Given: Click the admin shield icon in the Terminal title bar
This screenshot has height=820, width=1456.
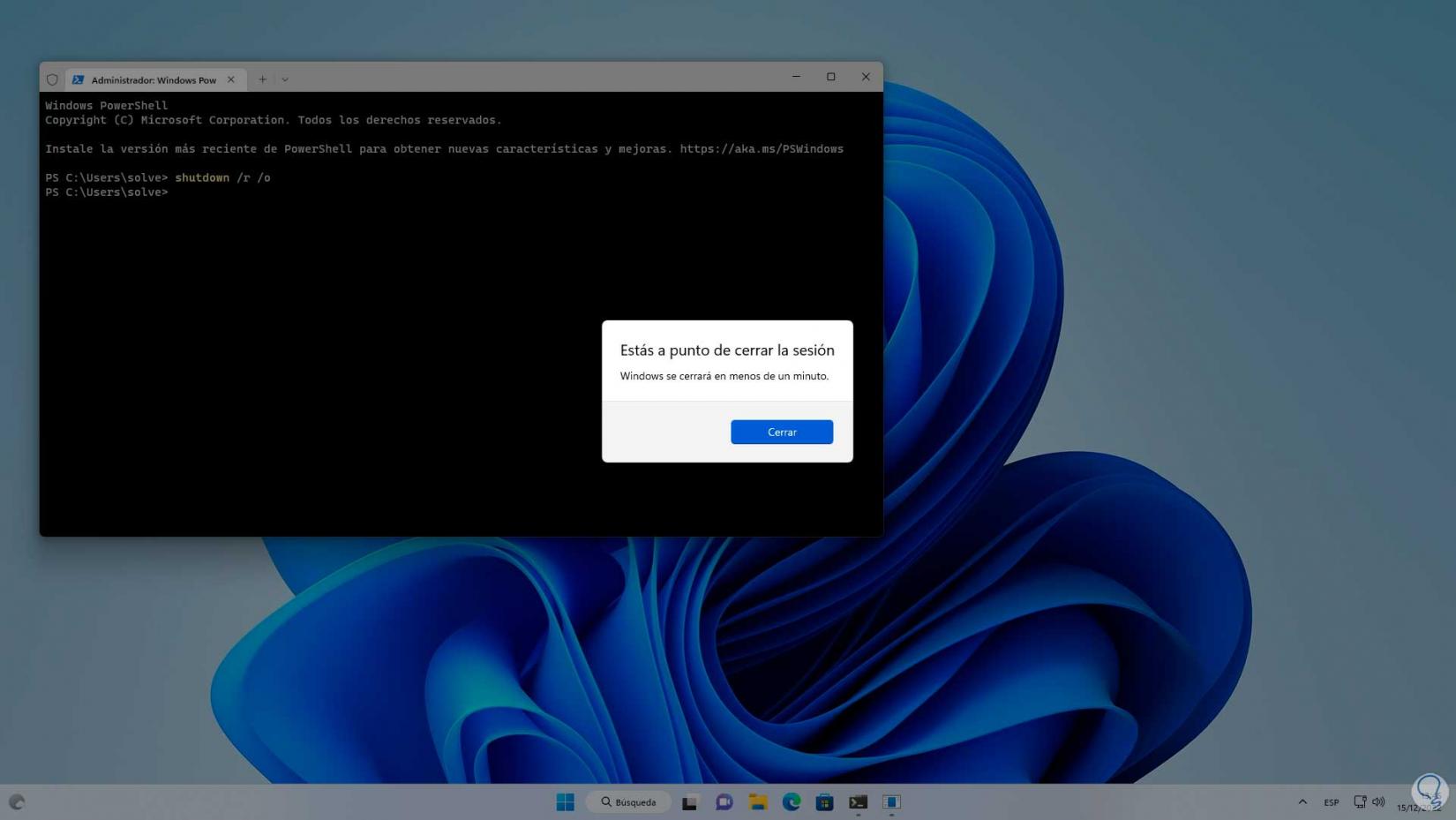Looking at the screenshot, I should tap(52, 79).
